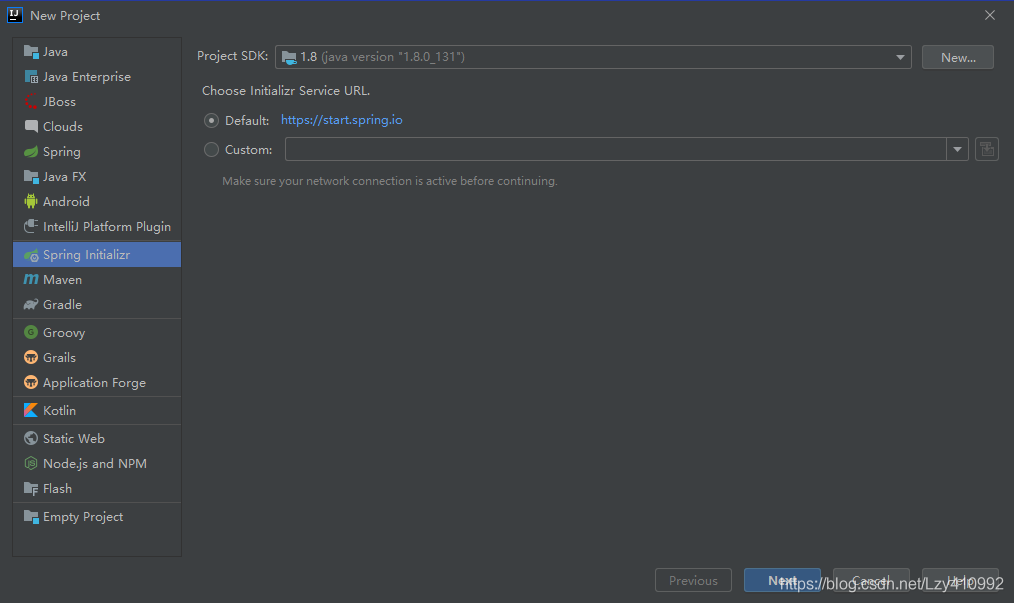Click the icon right of Custom URL field
1014x603 pixels.
[987, 149]
